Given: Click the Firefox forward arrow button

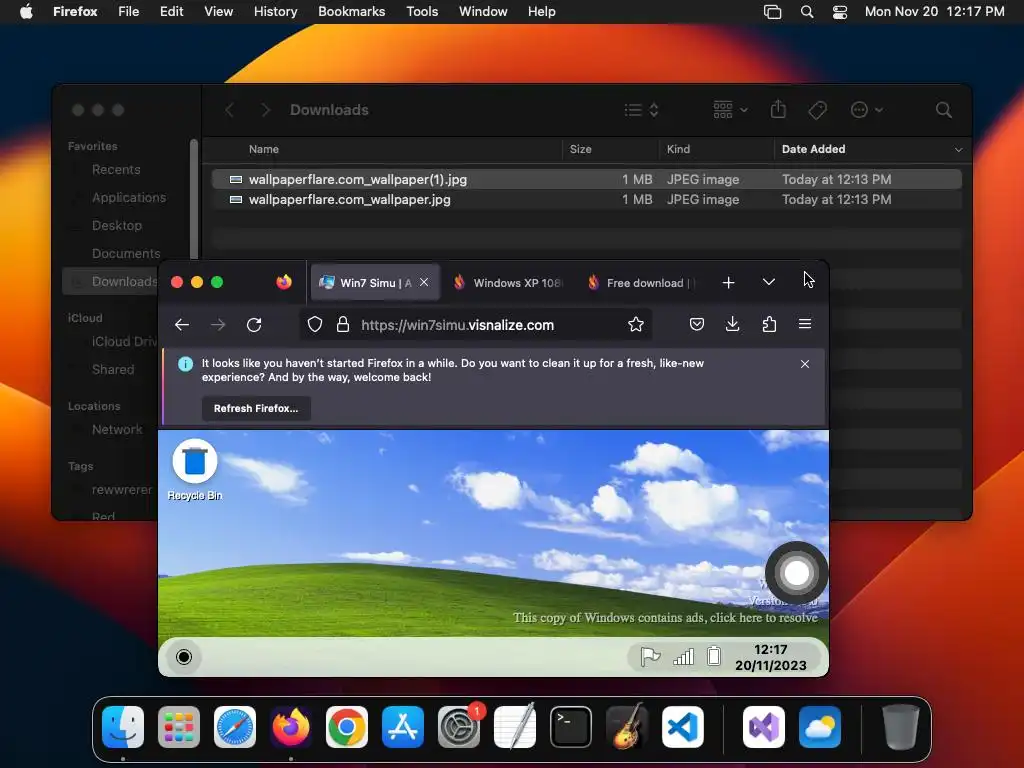Looking at the screenshot, I should tap(218, 325).
